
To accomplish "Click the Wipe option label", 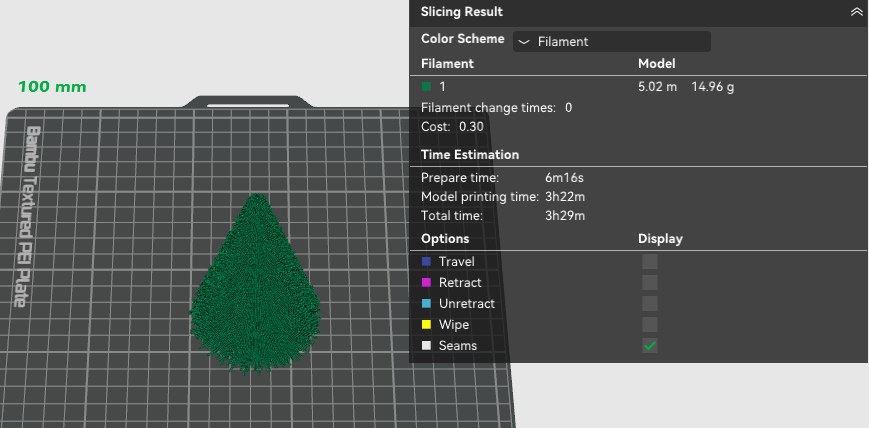I will tap(454, 325).
